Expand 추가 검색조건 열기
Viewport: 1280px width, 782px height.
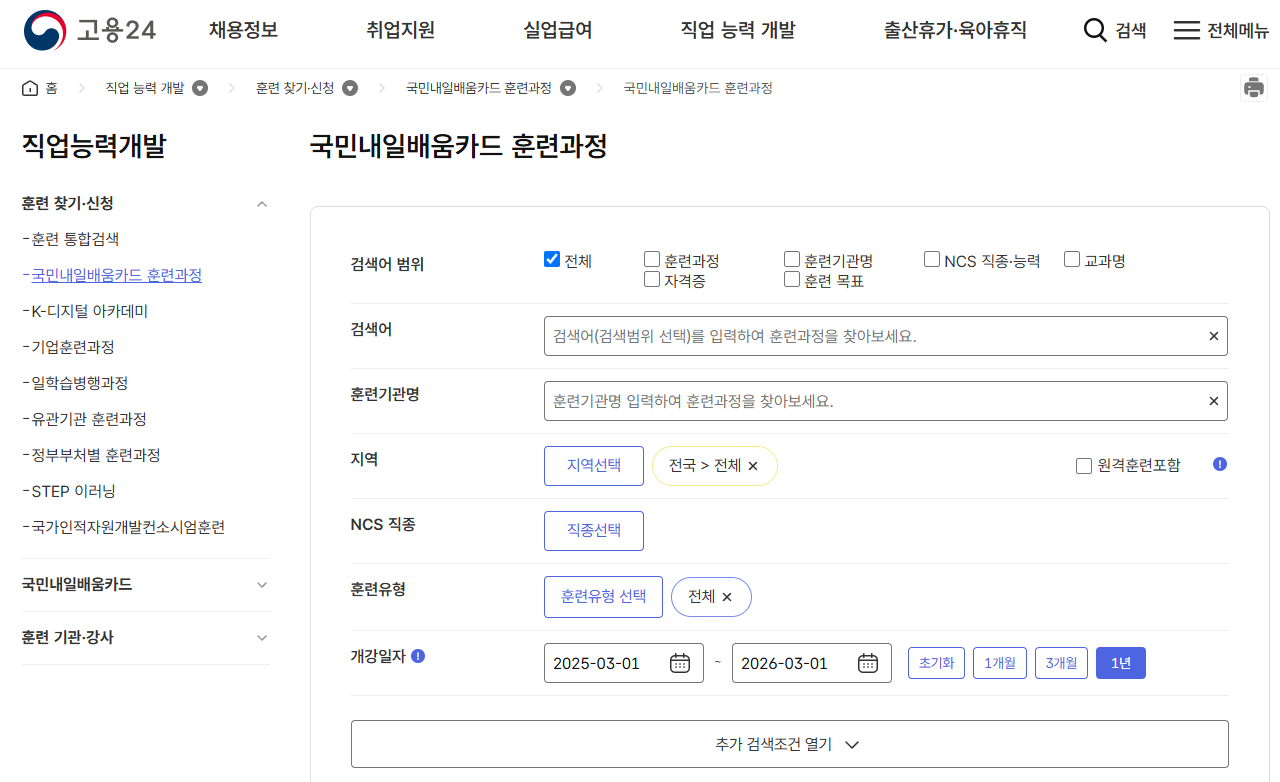tap(789, 744)
